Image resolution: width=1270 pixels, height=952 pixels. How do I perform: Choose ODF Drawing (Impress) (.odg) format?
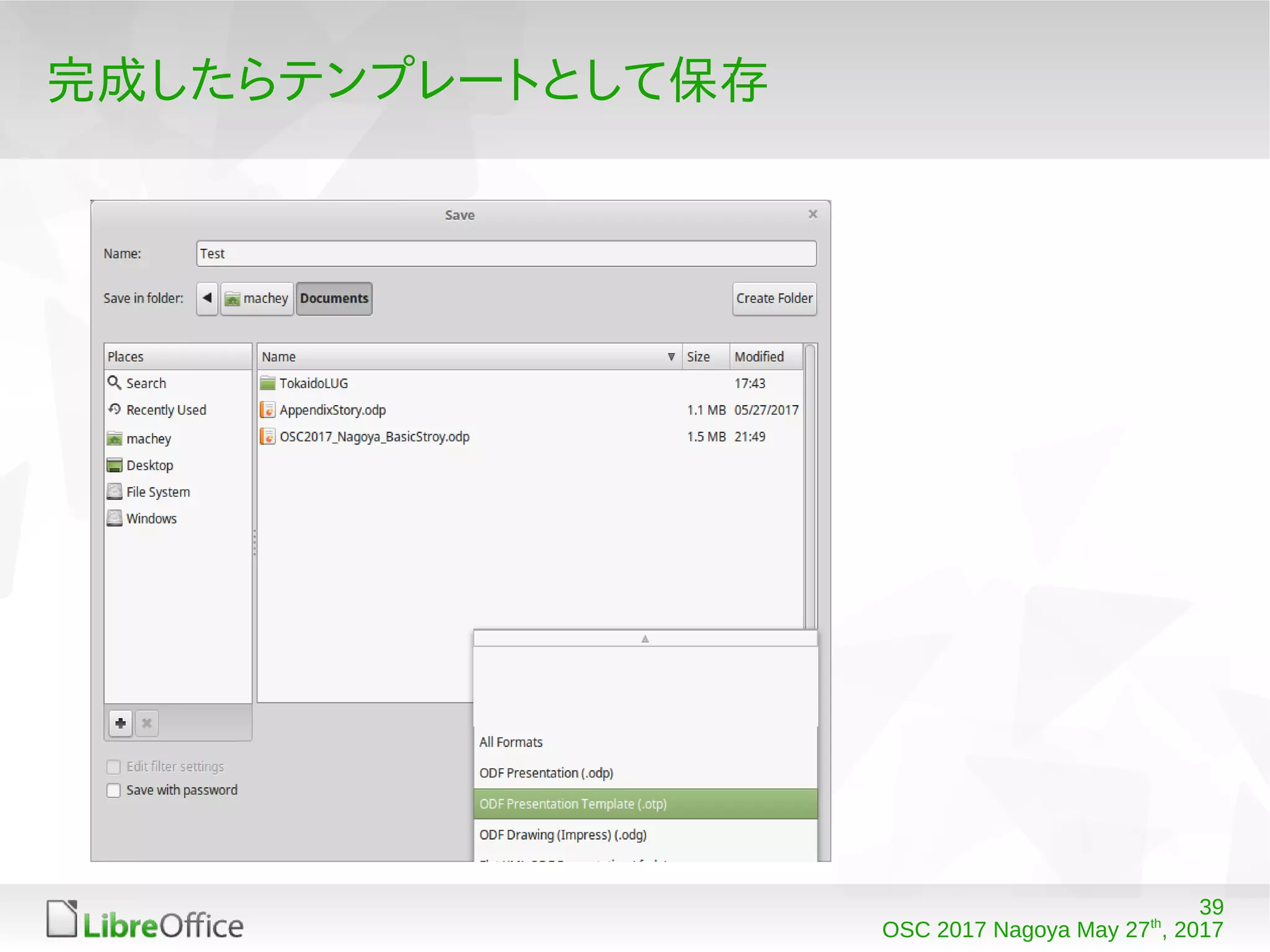pos(645,835)
